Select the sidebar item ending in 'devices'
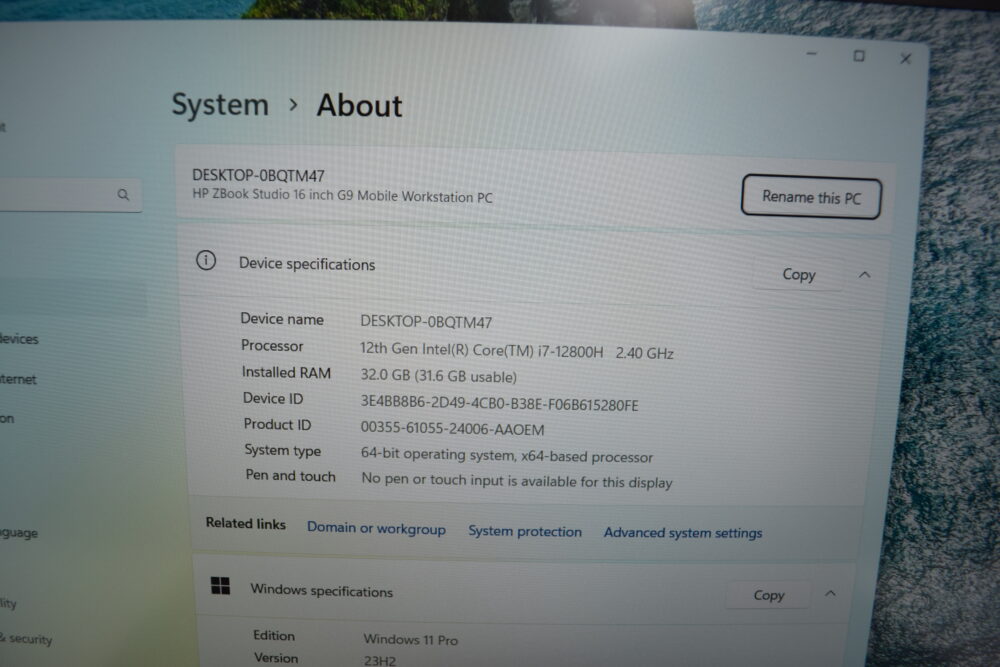The height and width of the screenshot is (667, 1000). click(19, 339)
